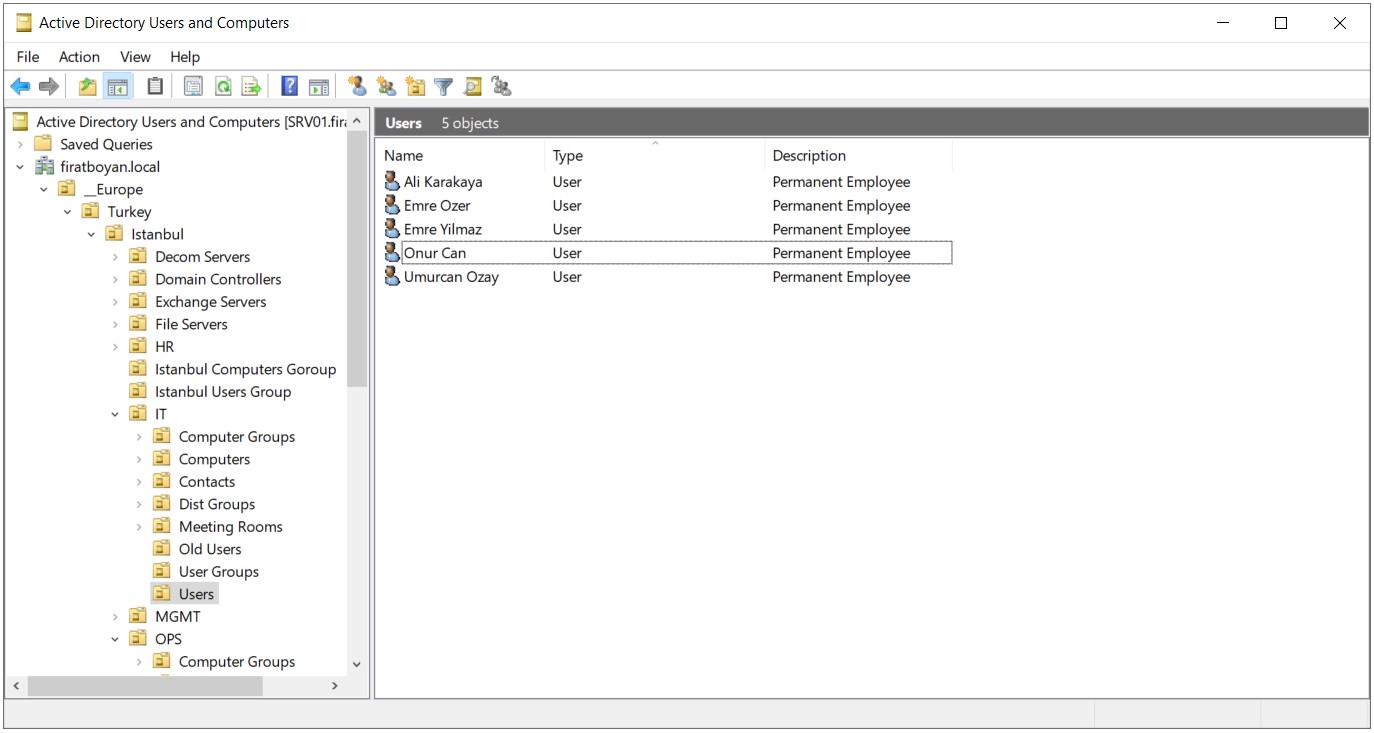Refresh the view with green arrow icon
This screenshot has height=733, width=1374.
tap(223, 87)
